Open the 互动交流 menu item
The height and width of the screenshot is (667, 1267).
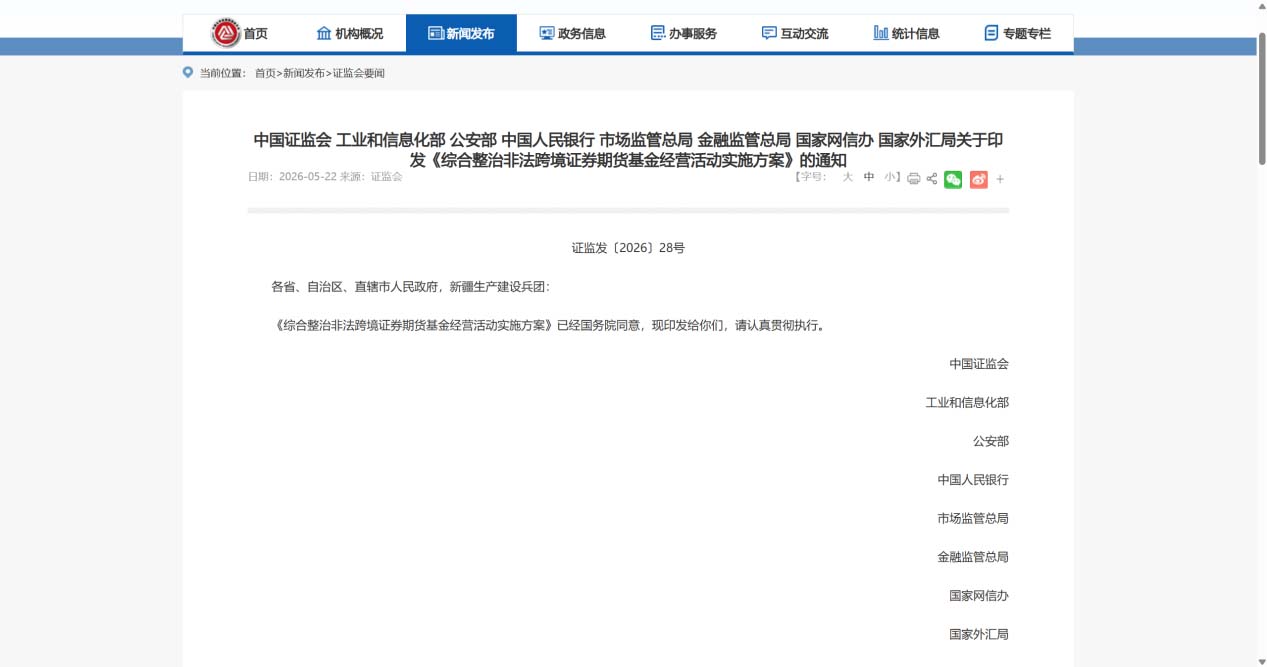[x=795, y=33]
